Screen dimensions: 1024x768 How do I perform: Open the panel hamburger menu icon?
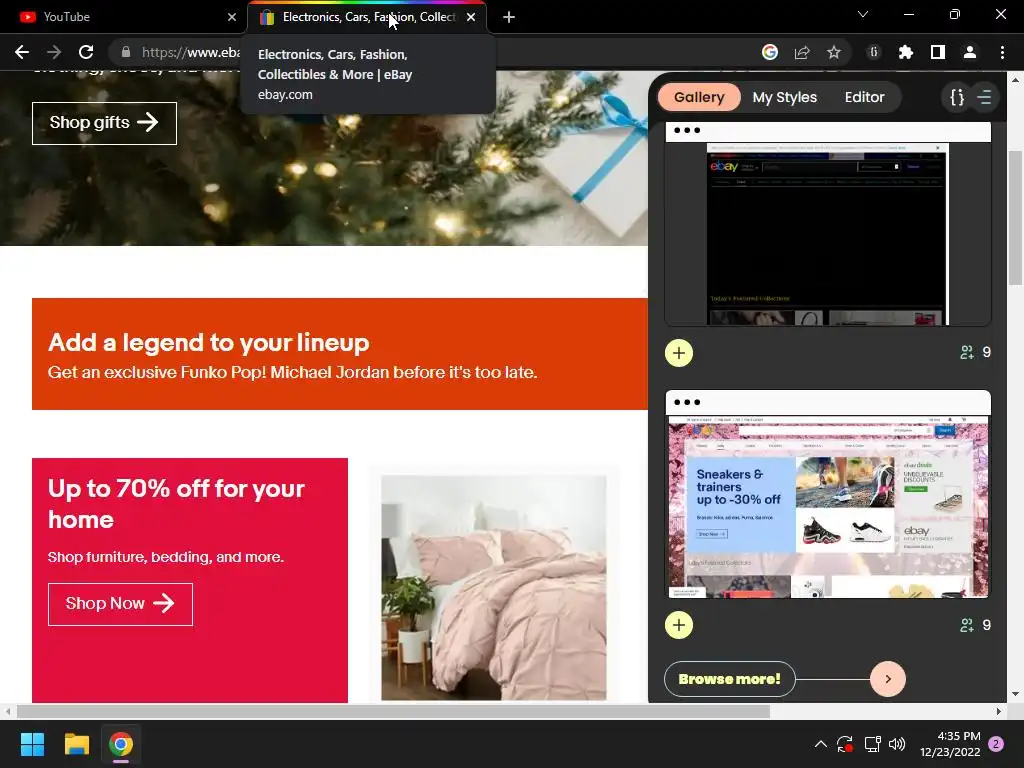coord(984,97)
